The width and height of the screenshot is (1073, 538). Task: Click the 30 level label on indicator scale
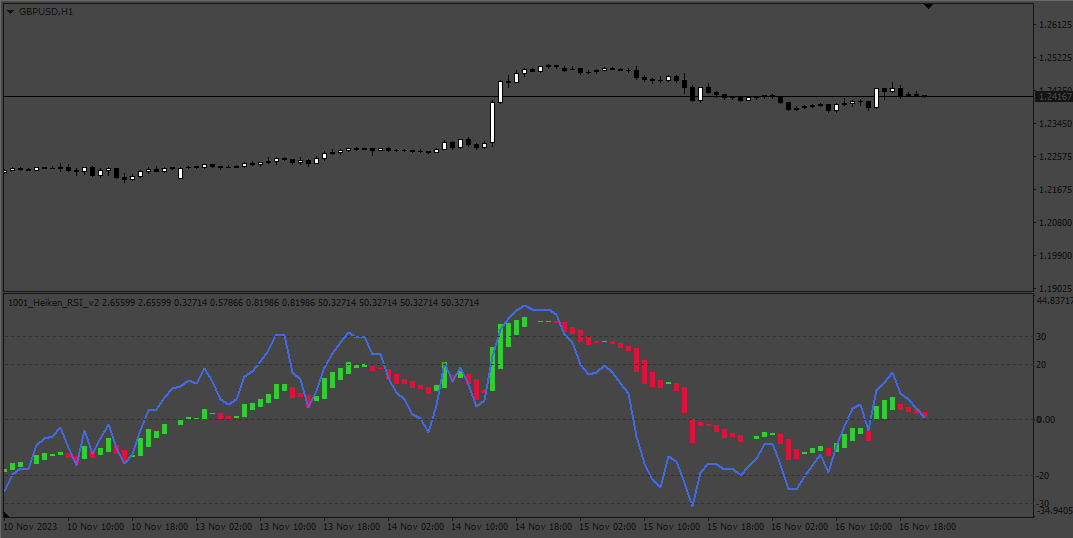pos(1041,337)
